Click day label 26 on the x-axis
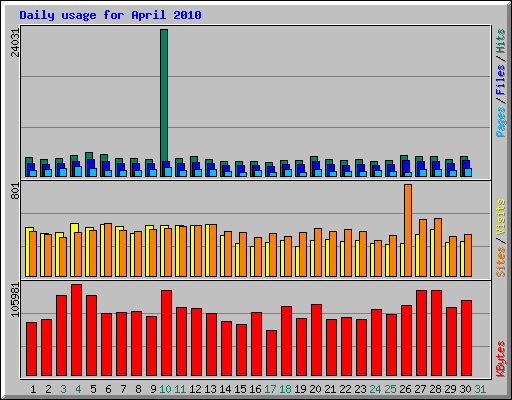The width and height of the screenshot is (512, 400). click(x=405, y=389)
